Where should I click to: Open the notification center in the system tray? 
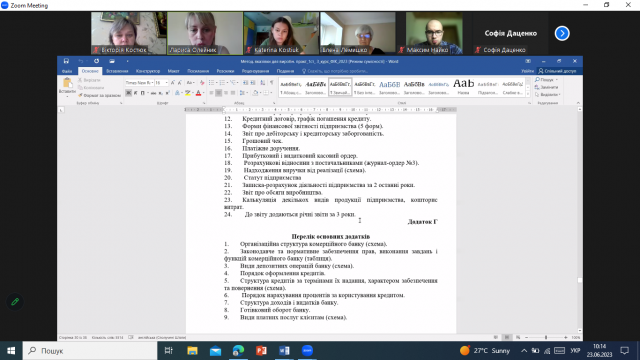click(625, 351)
